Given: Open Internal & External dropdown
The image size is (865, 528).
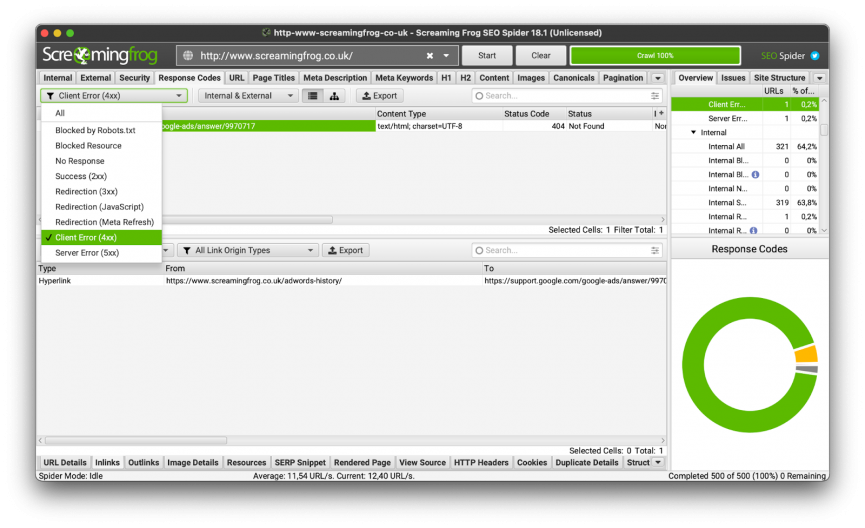Looking at the screenshot, I should pos(248,95).
